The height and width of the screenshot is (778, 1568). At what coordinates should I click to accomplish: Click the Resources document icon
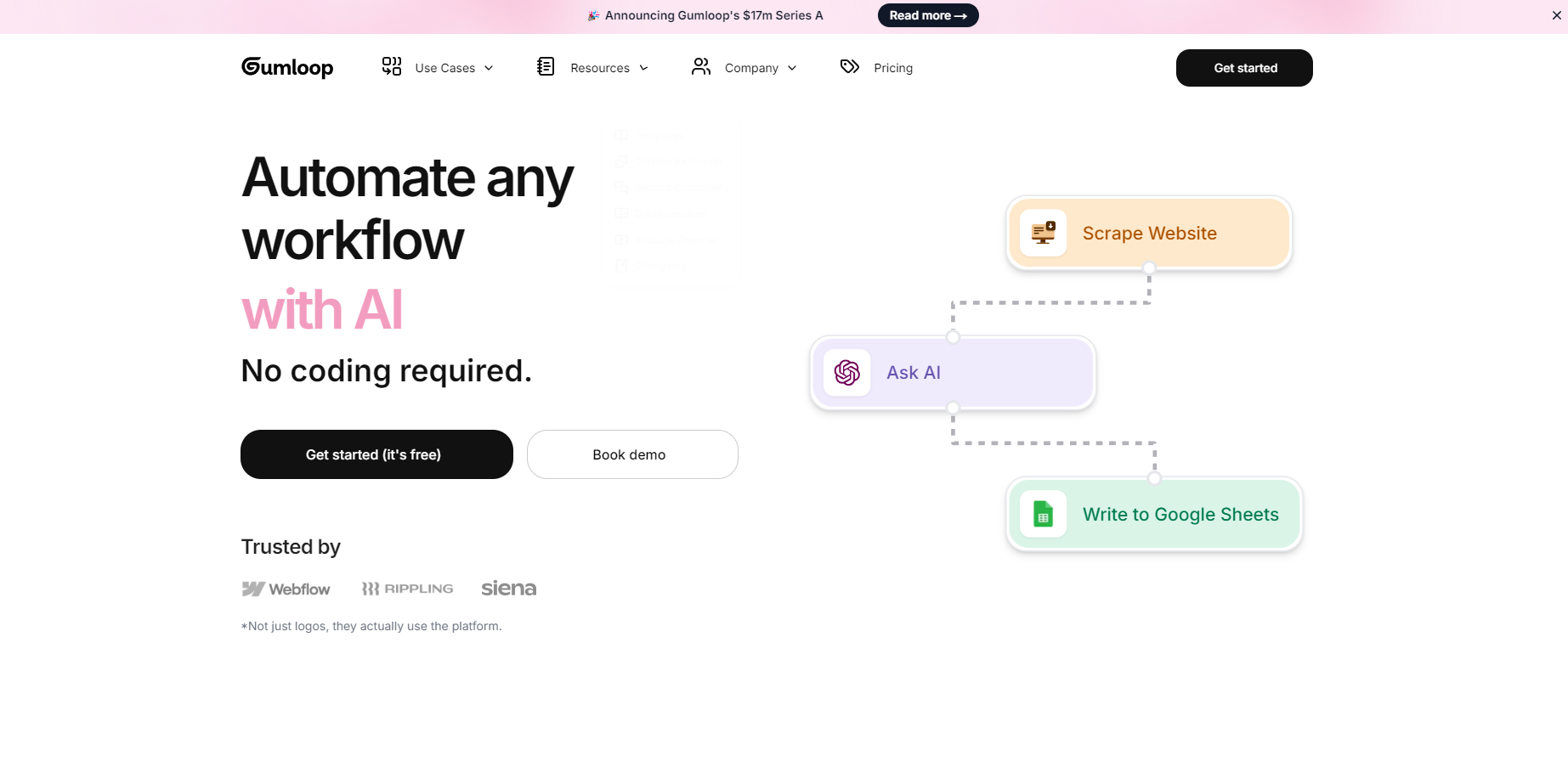point(546,66)
